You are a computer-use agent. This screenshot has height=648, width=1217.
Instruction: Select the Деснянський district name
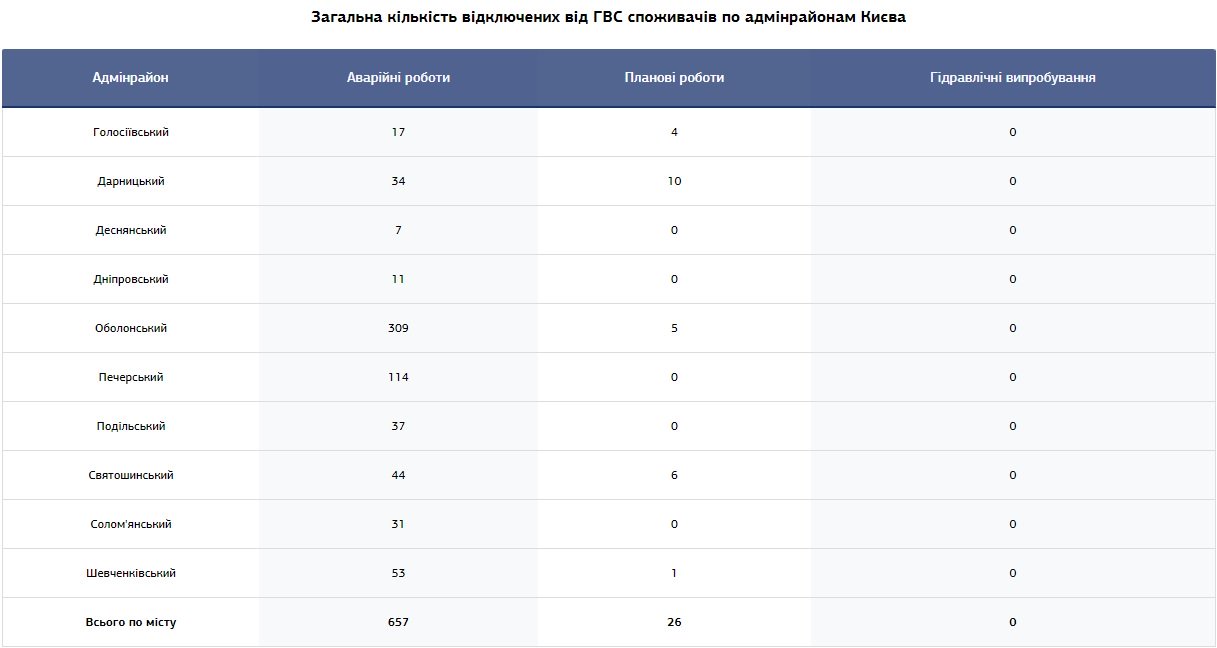tap(130, 230)
